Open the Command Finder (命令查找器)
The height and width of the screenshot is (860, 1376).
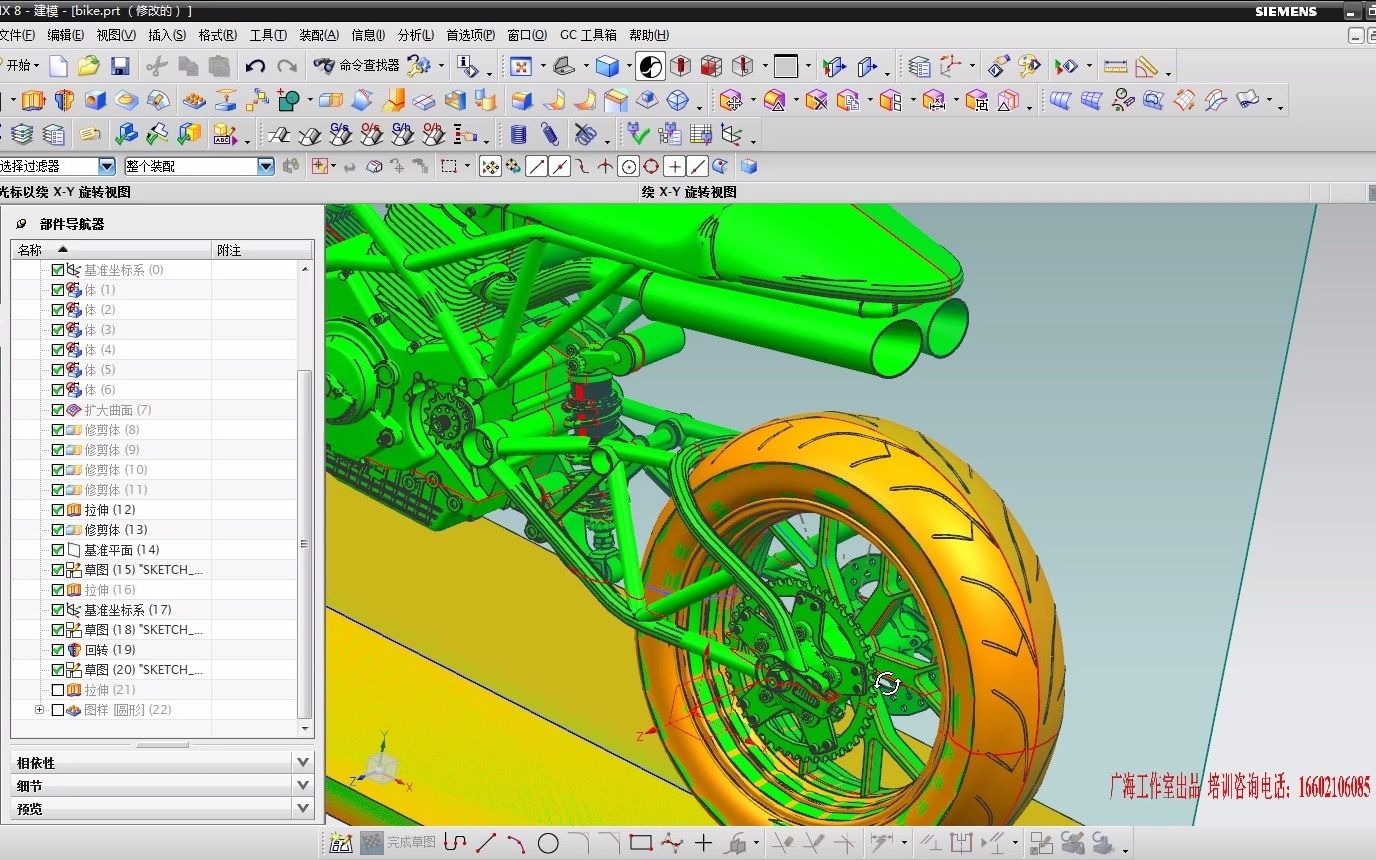coord(356,66)
